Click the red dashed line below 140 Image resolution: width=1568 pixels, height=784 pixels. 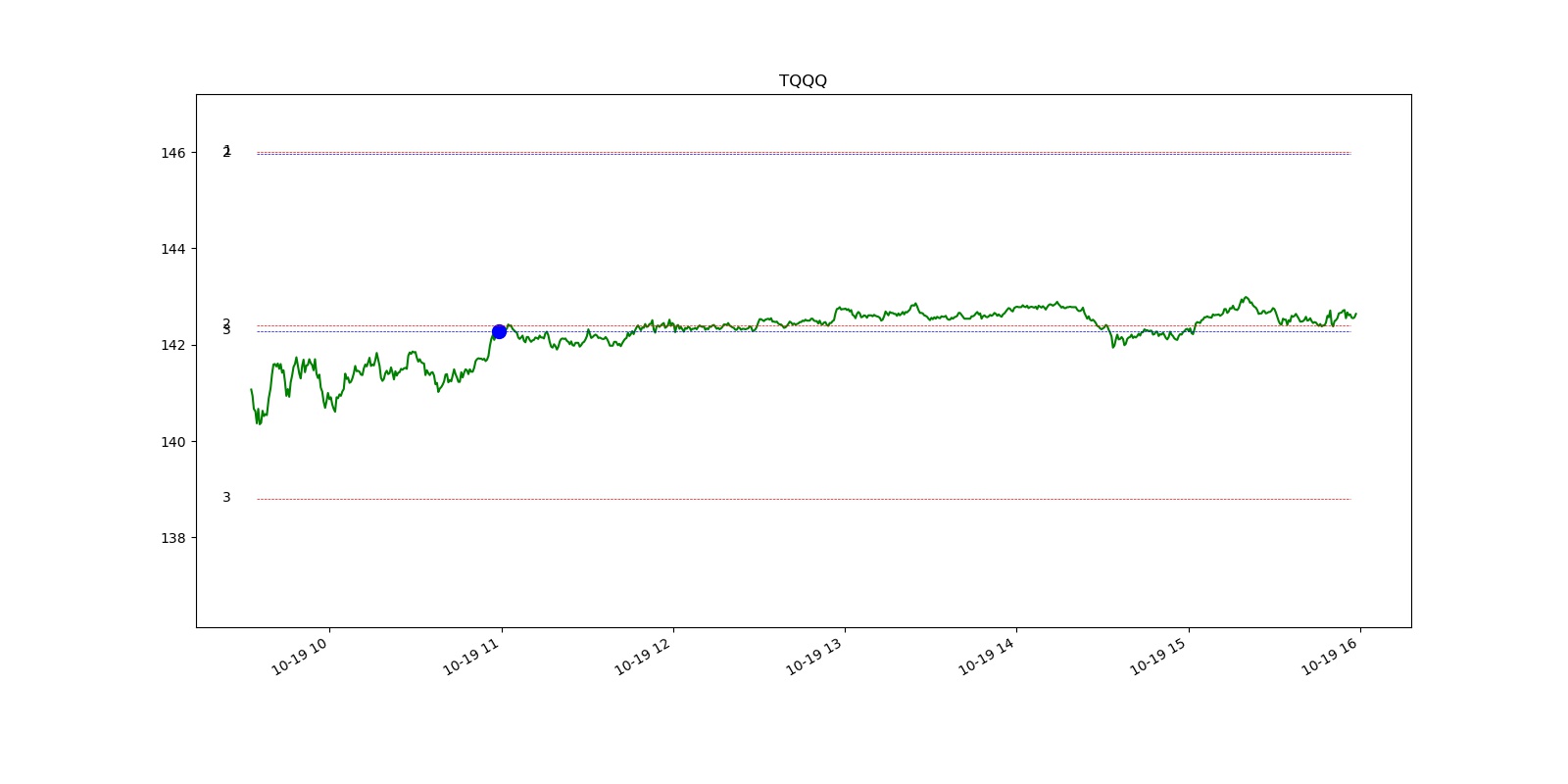[x=804, y=500]
